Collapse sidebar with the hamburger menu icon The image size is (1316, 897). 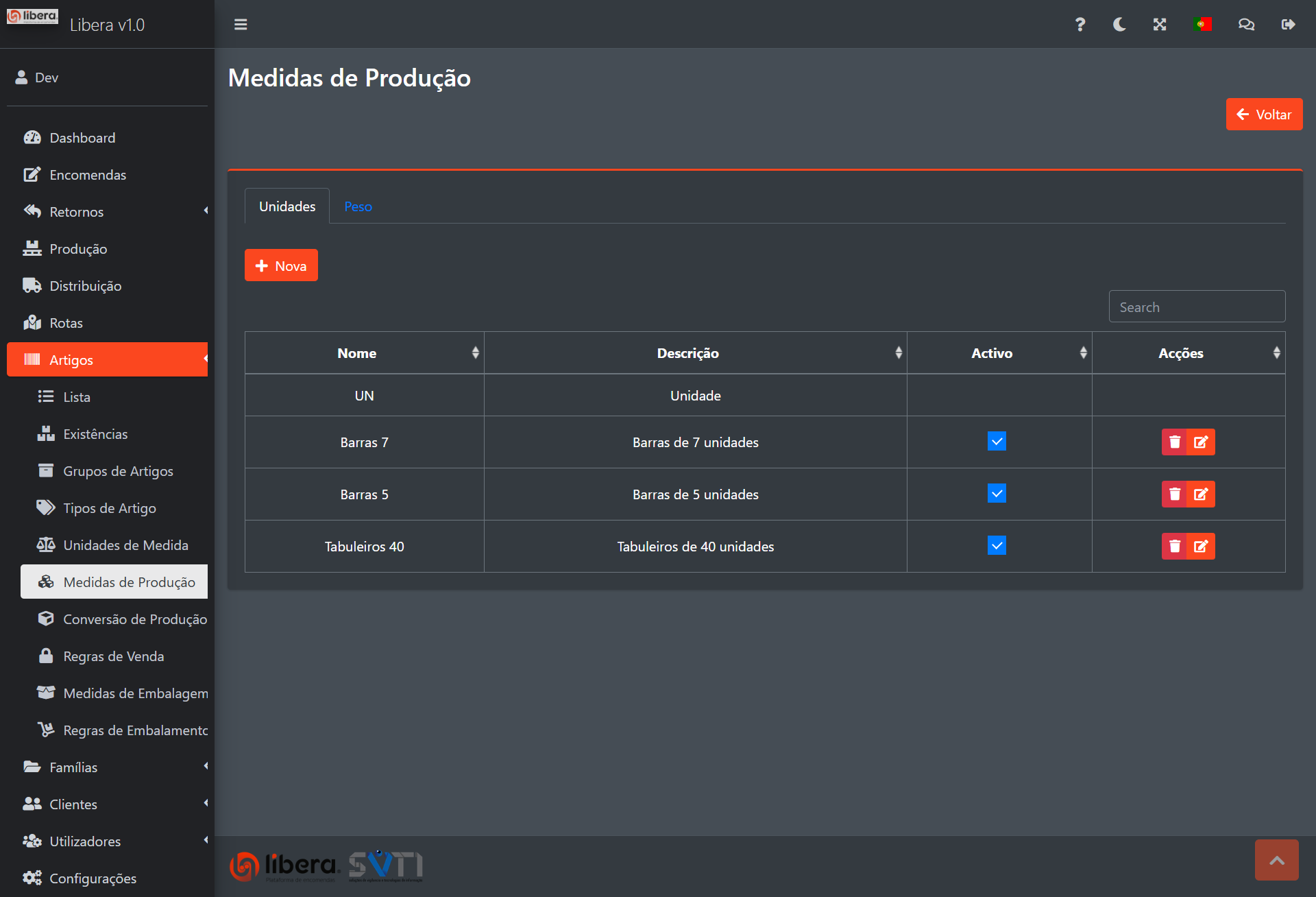241,25
